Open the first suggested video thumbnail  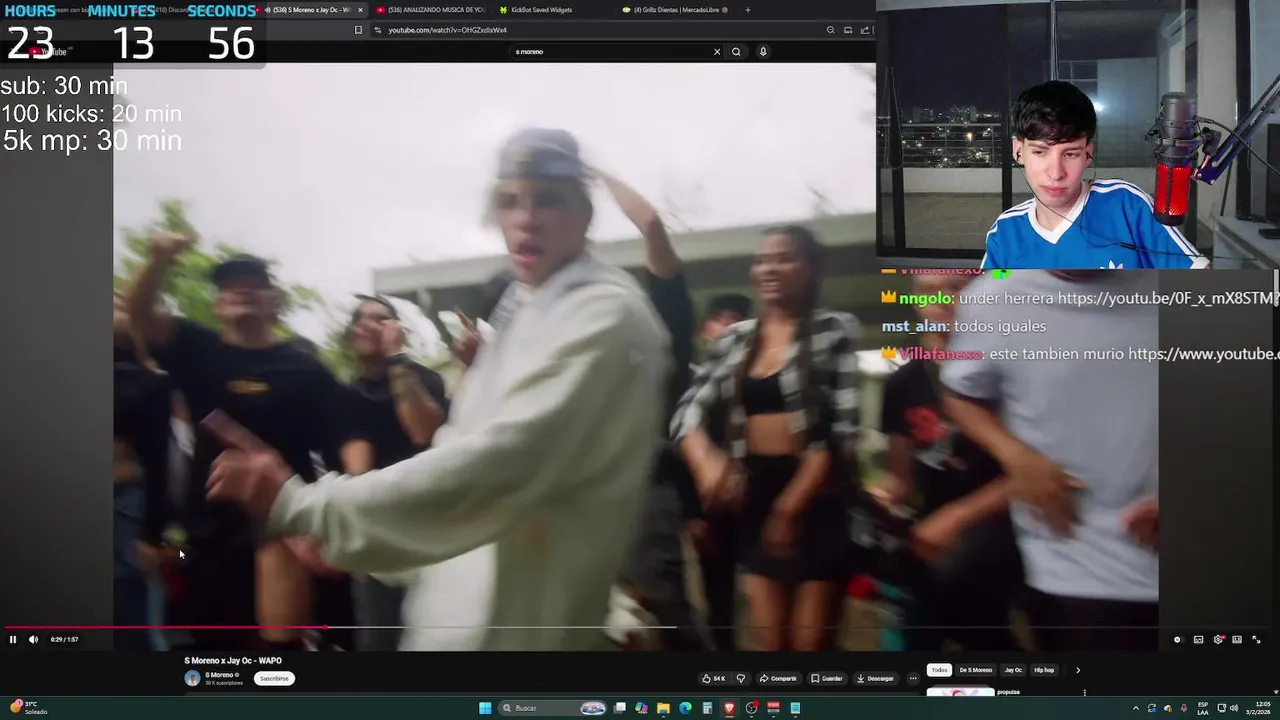(x=960, y=691)
